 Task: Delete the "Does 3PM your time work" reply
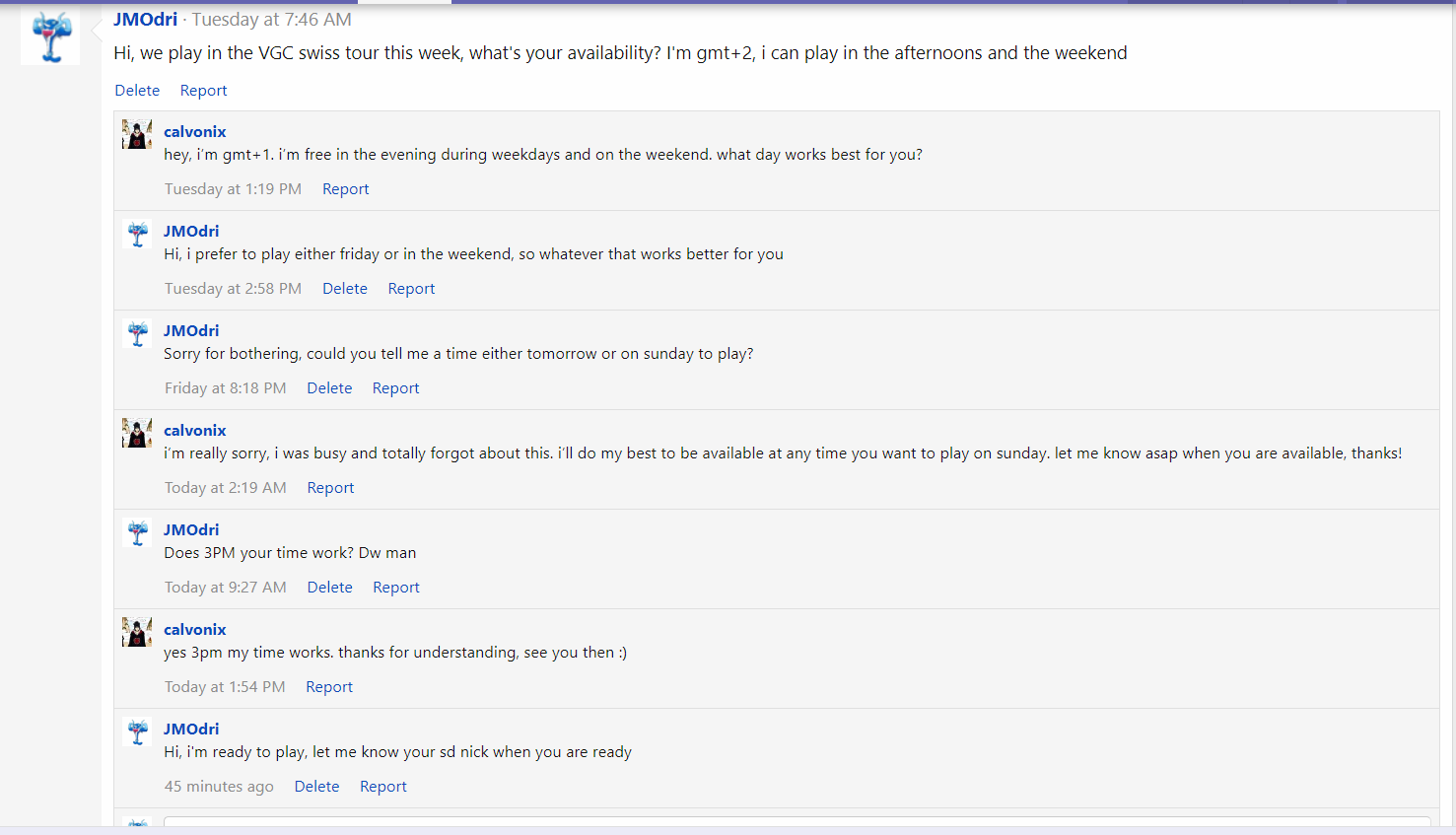click(329, 588)
